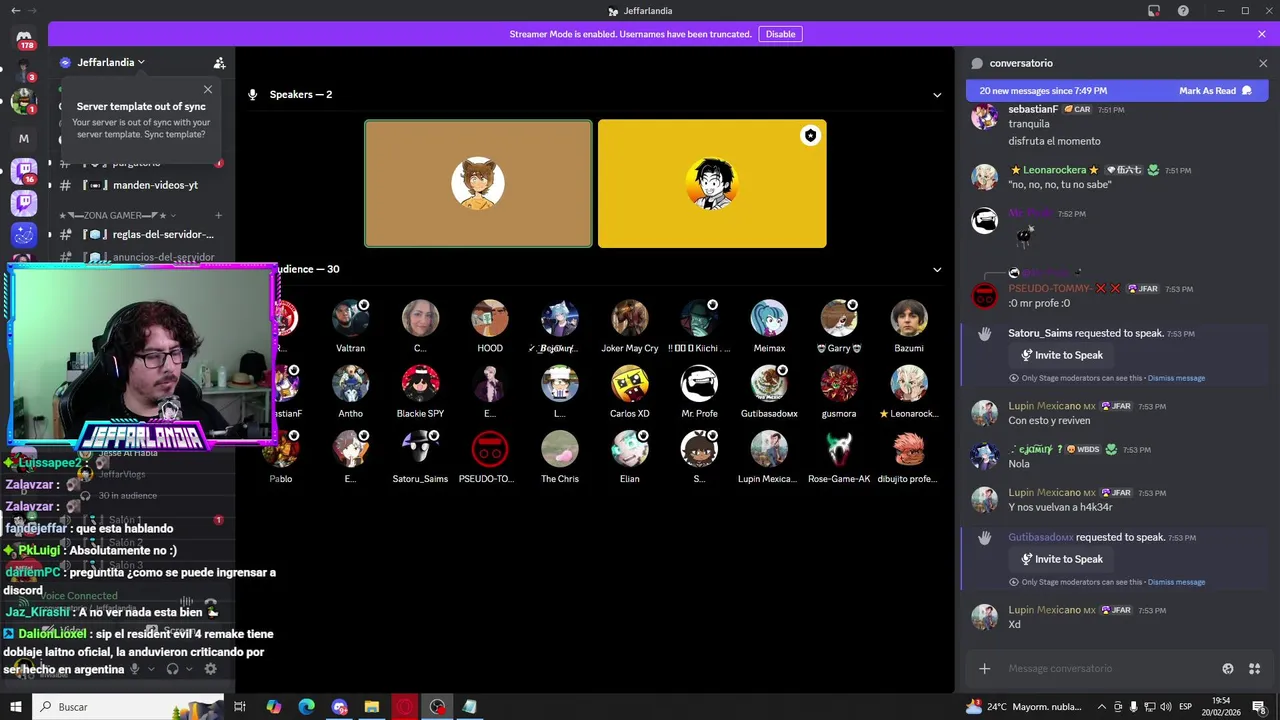The width and height of the screenshot is (1280, 720).
Task: Open the Twitch server with 16 badge
Action: pos(24,171)
